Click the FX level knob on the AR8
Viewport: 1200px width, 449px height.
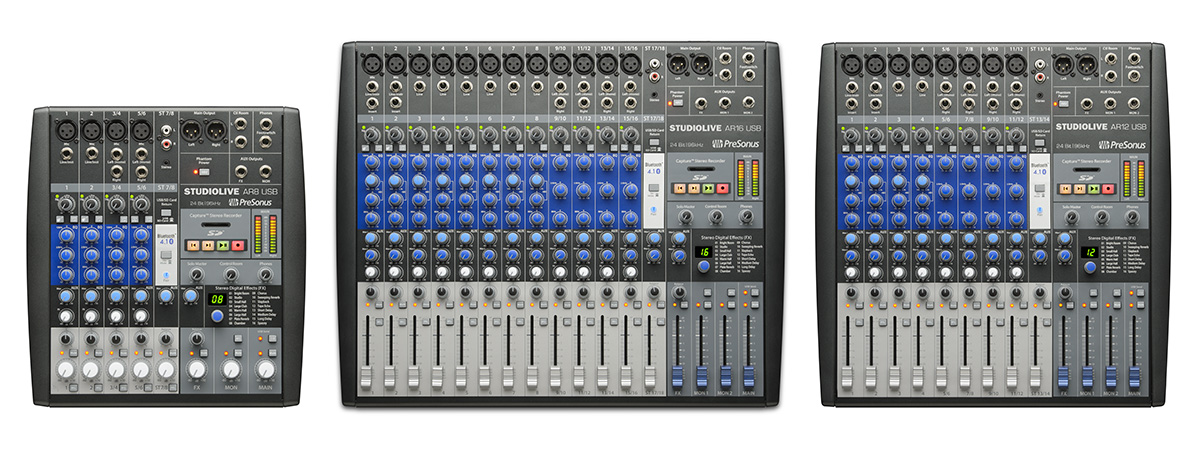(196, 369)
